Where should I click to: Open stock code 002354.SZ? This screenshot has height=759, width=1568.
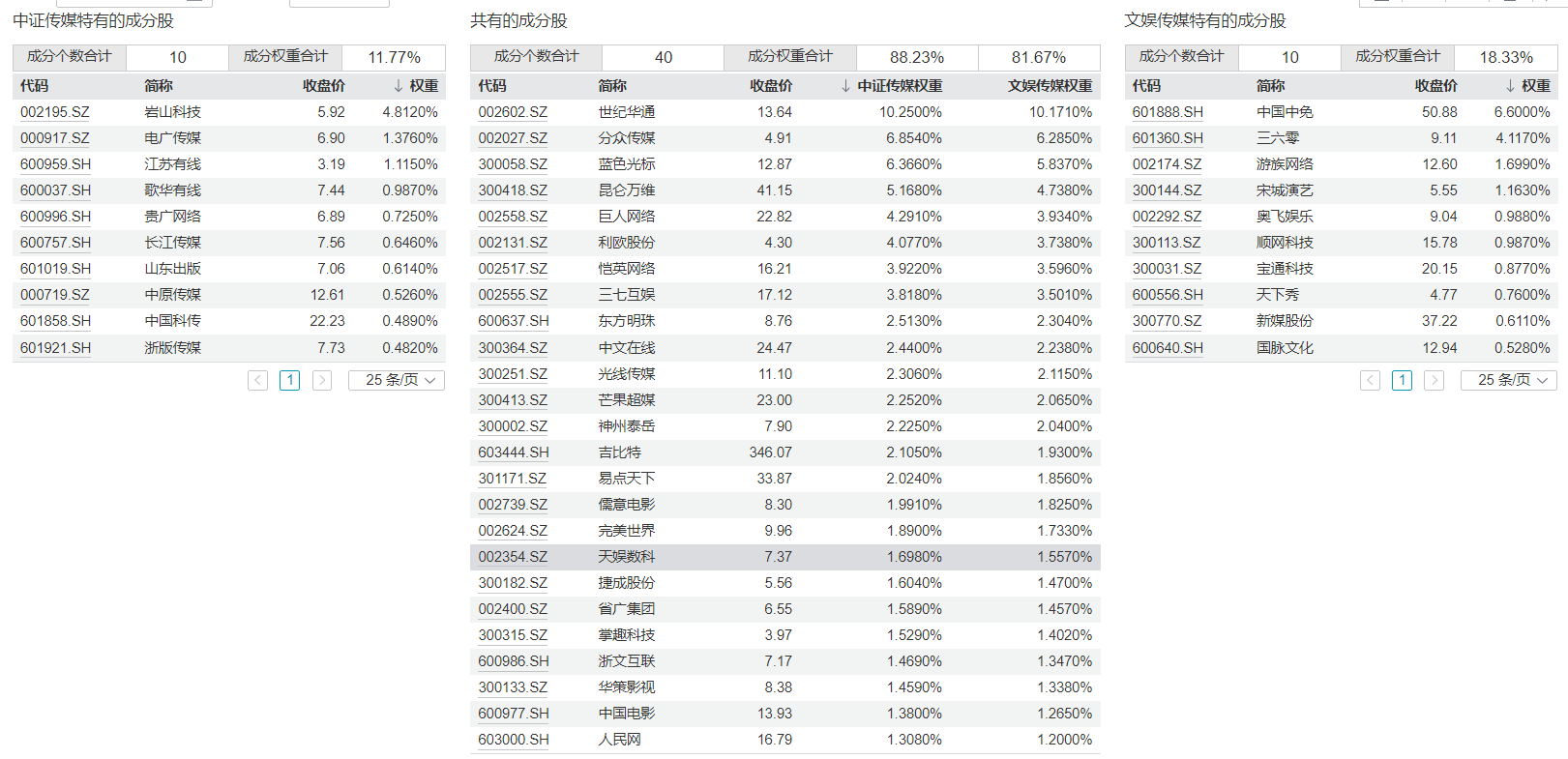coord(513,557)
